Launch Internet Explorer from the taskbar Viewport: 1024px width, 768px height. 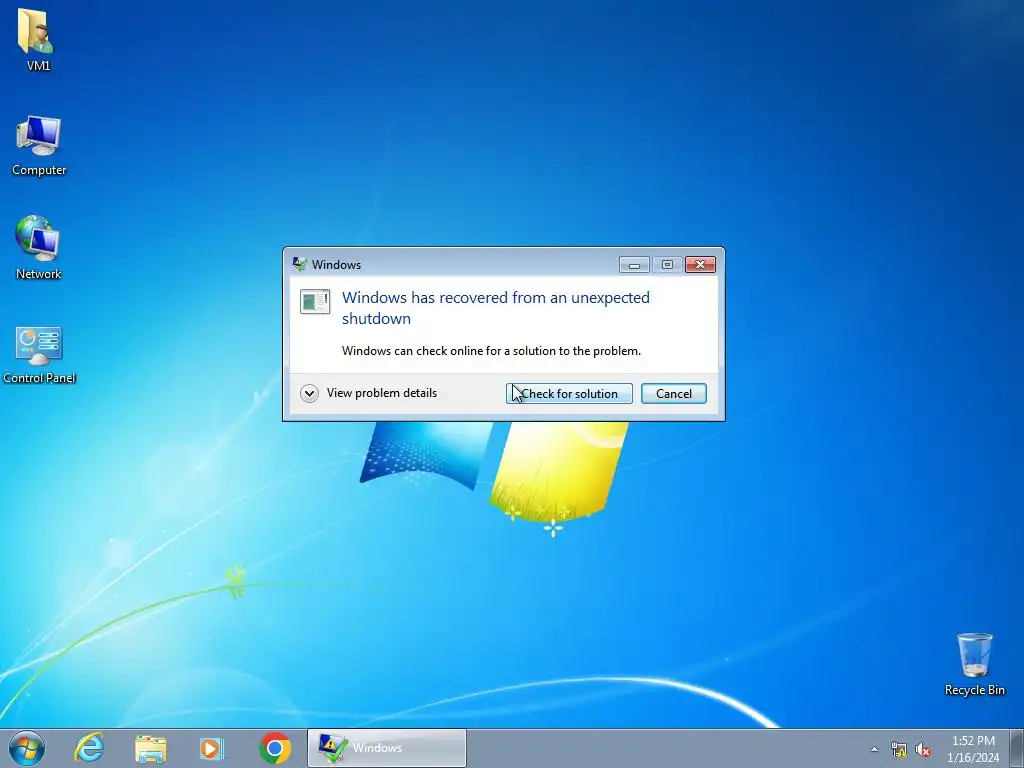point(89,748)
